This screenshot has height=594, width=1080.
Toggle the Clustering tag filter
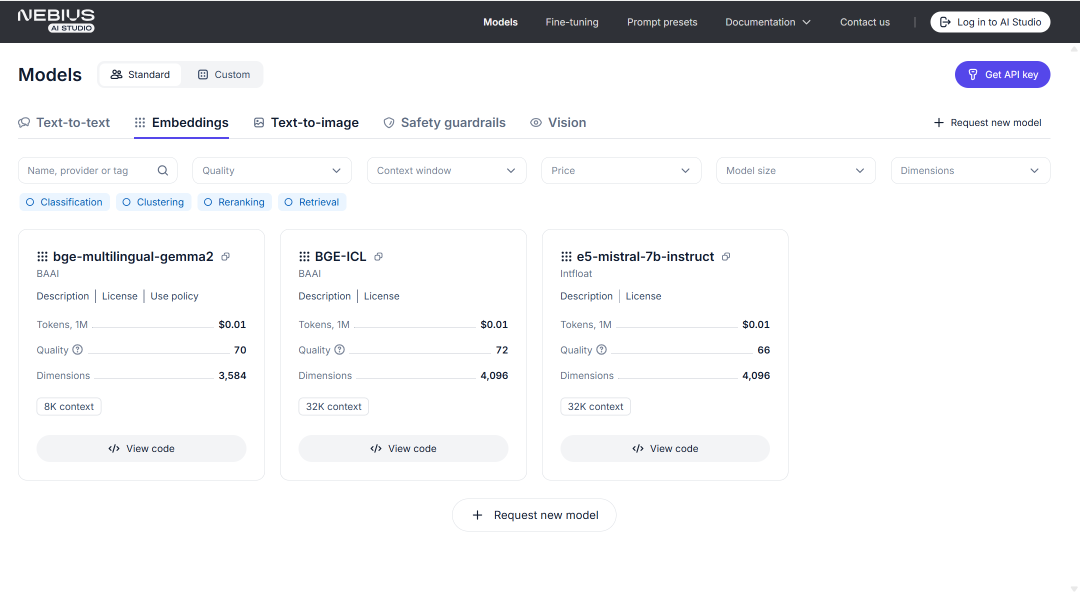pyautogui.click(x=154, y=202)
